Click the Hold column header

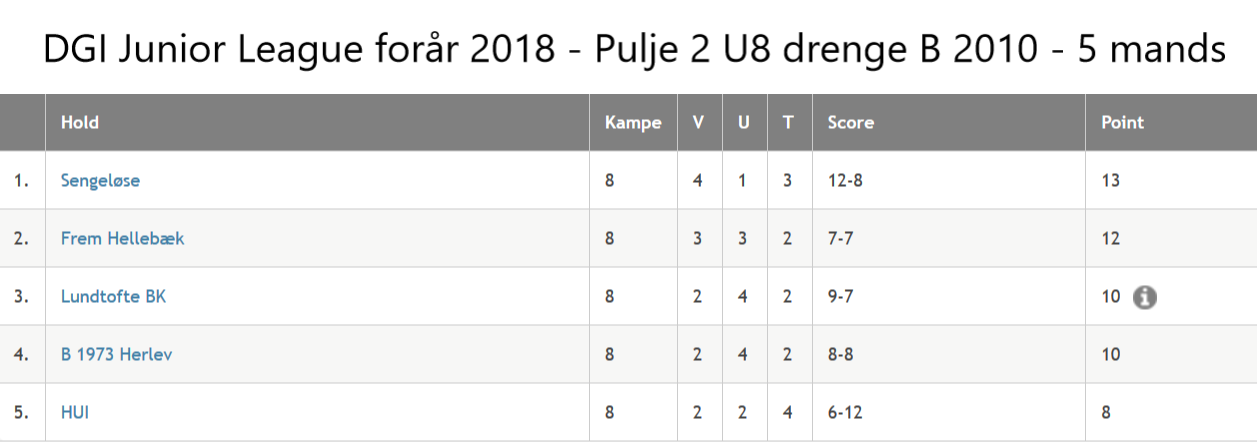80,123
